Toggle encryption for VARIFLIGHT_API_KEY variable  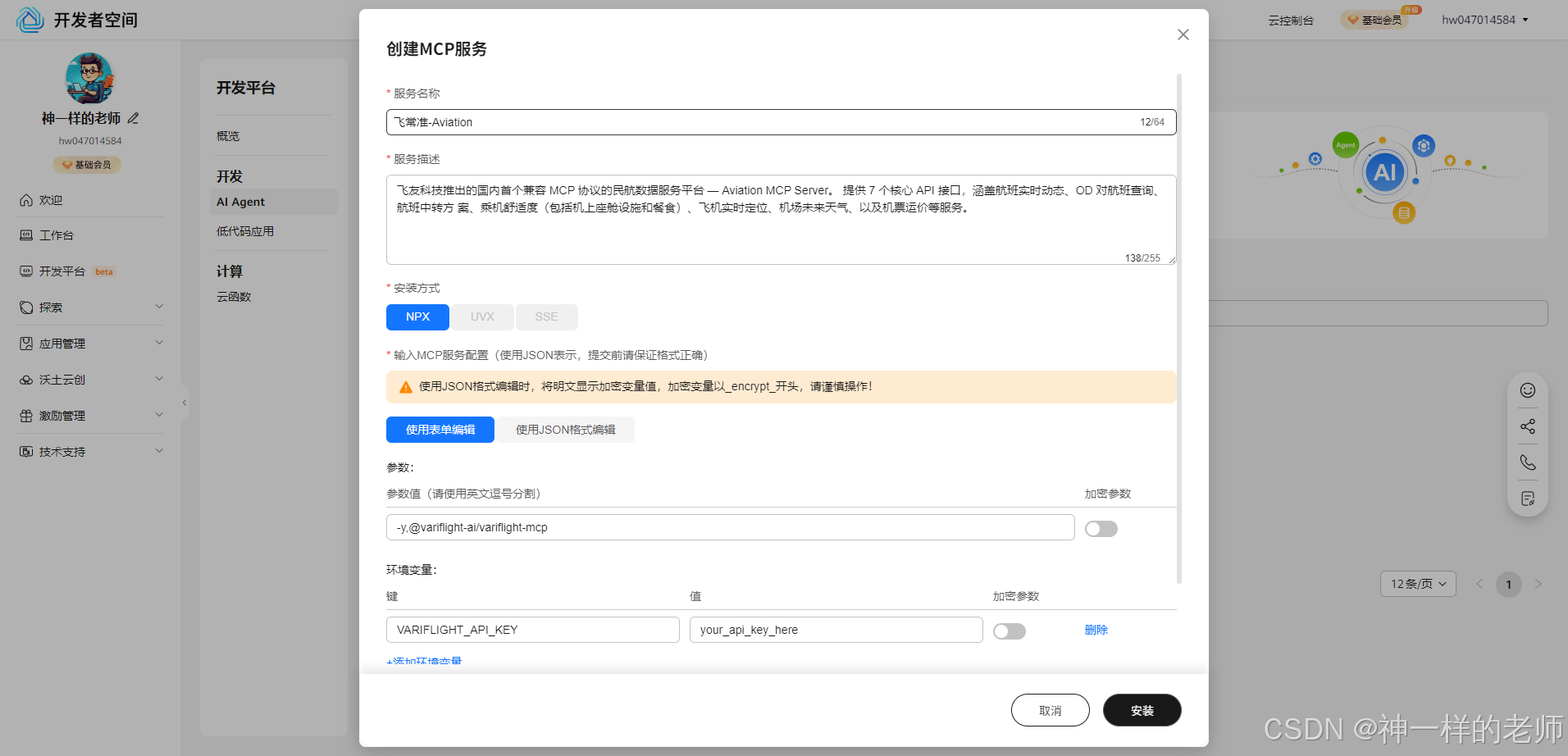click(x=1010, y=631)
